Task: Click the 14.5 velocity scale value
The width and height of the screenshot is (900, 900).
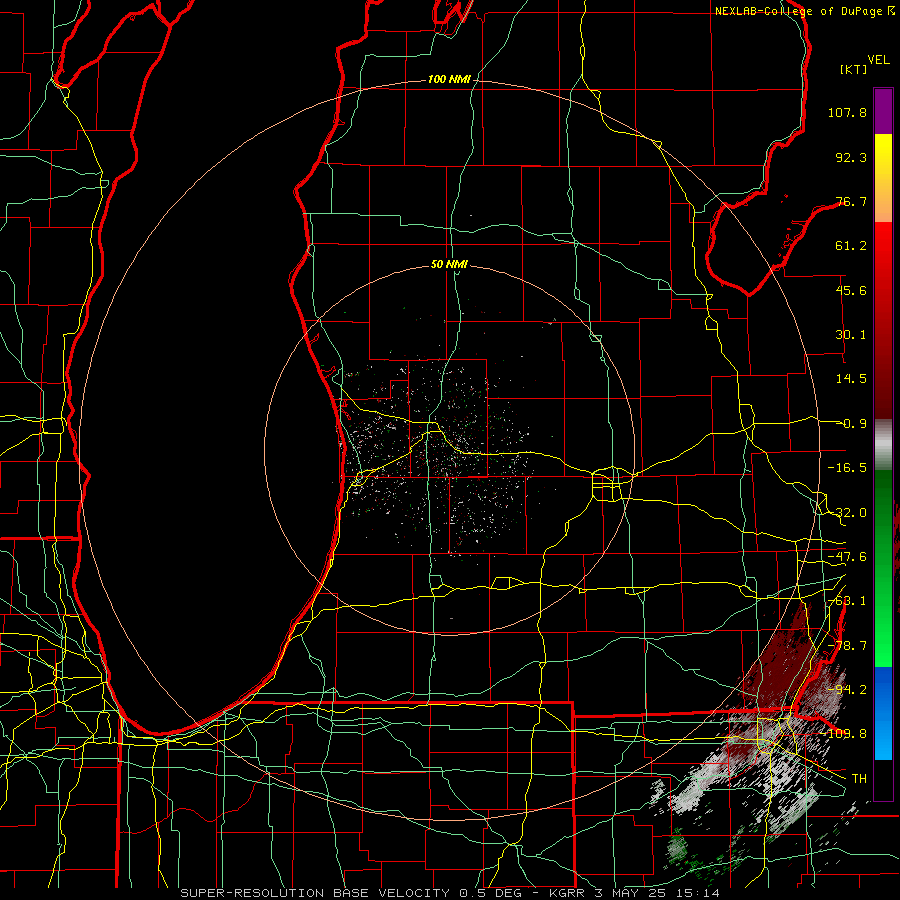Action: (x=851, y=379)
